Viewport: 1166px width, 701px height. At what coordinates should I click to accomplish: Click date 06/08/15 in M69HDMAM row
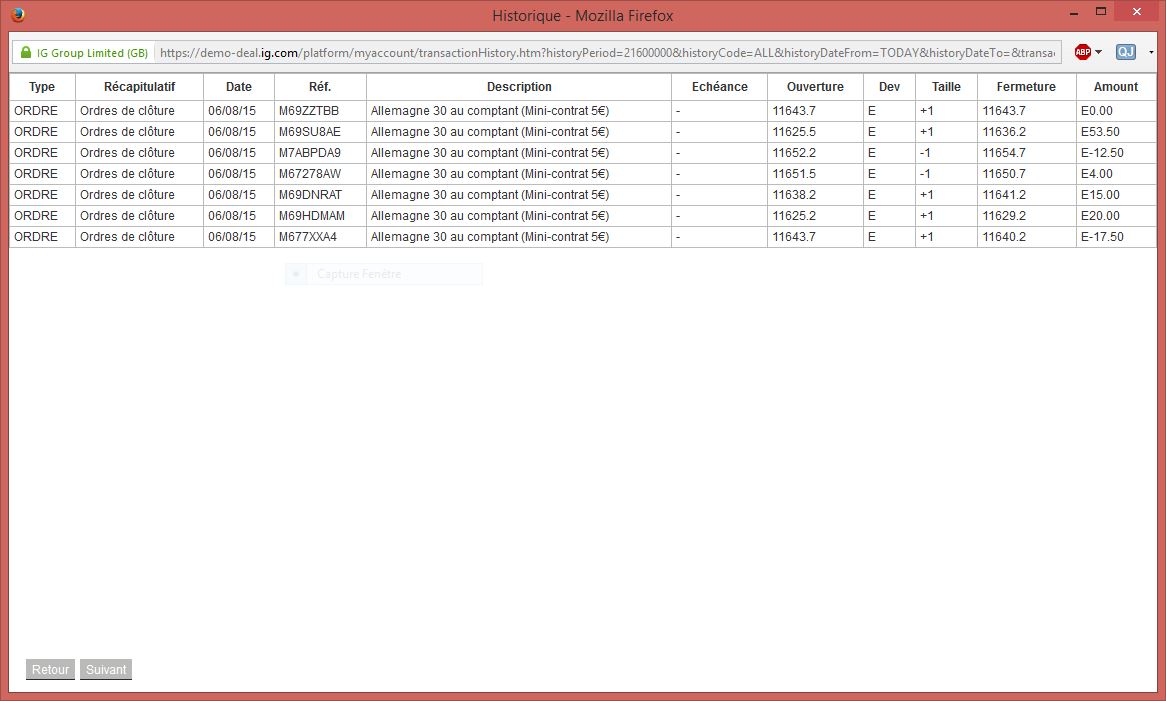[x=231, y=216]
